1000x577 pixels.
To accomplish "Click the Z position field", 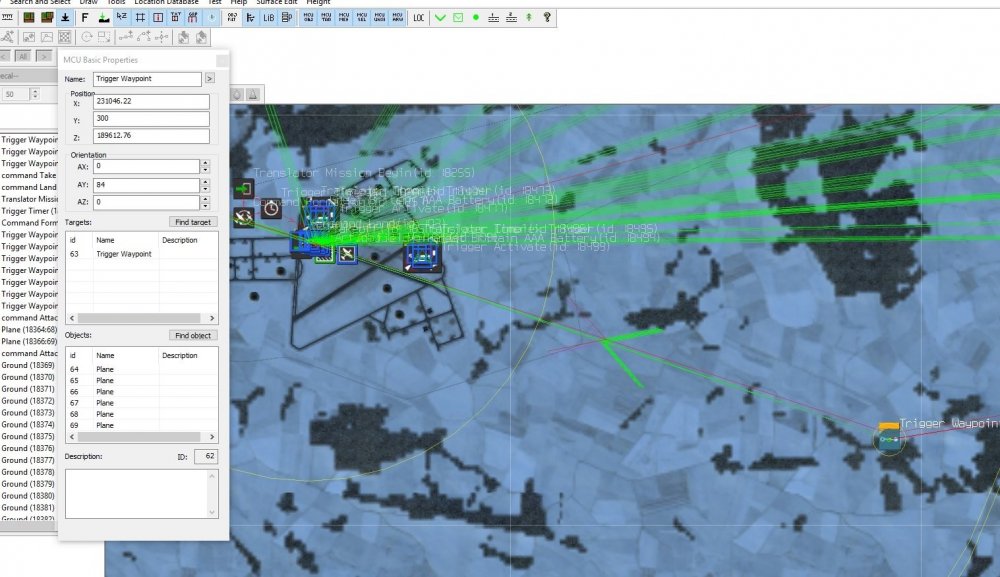I will pyautogui.click(x=151, y=136).
